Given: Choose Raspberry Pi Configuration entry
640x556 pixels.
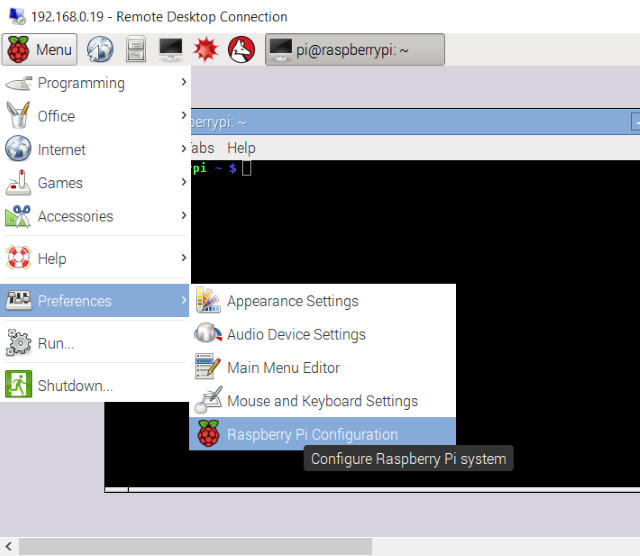Looking at the screenshot, I should pyautogui.click(x=322, y=434).
